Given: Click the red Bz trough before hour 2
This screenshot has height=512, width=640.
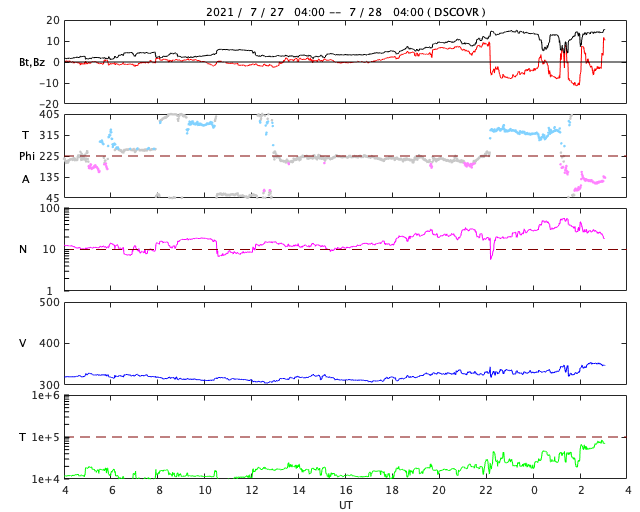Looking at the screenshot, I should [576, 84].
